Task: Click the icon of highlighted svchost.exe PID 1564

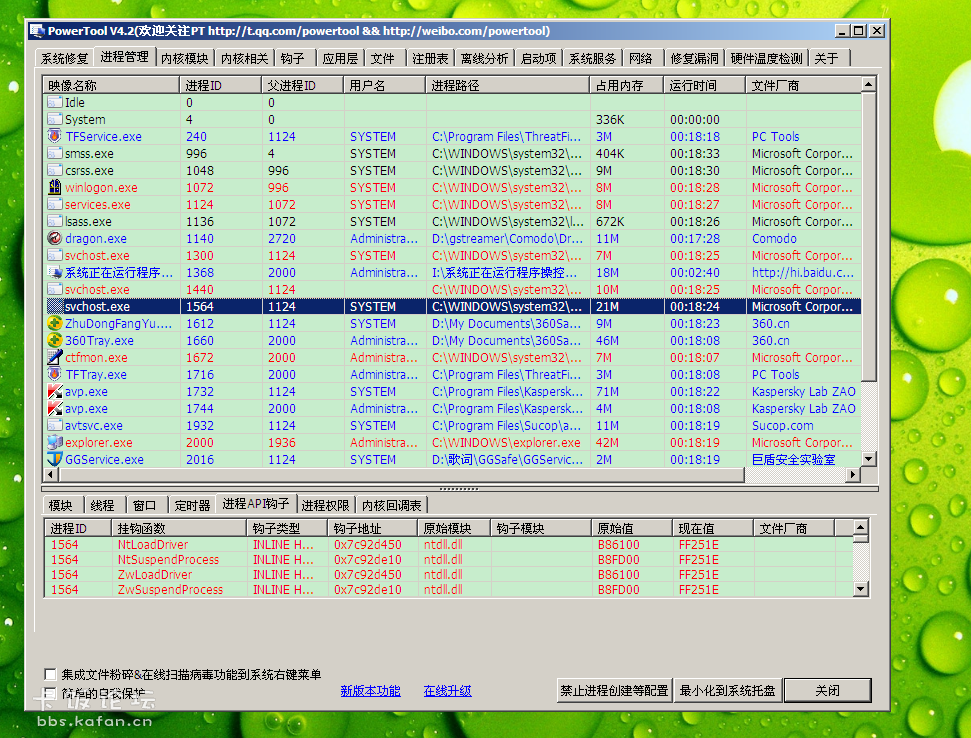Action: coord(55,306)
